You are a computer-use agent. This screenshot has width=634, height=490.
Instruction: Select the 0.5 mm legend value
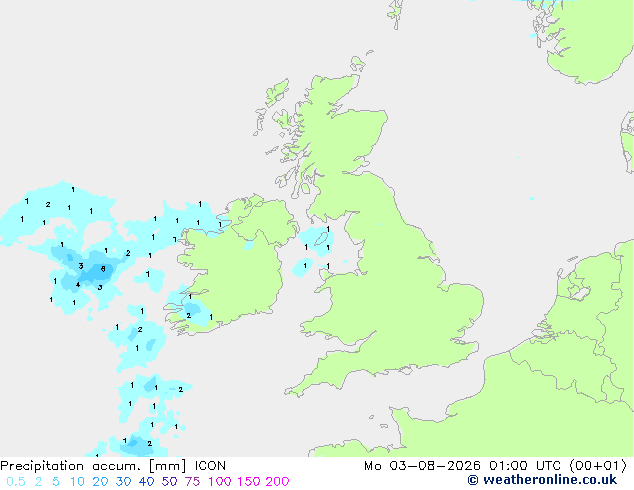tap(16, 482)
